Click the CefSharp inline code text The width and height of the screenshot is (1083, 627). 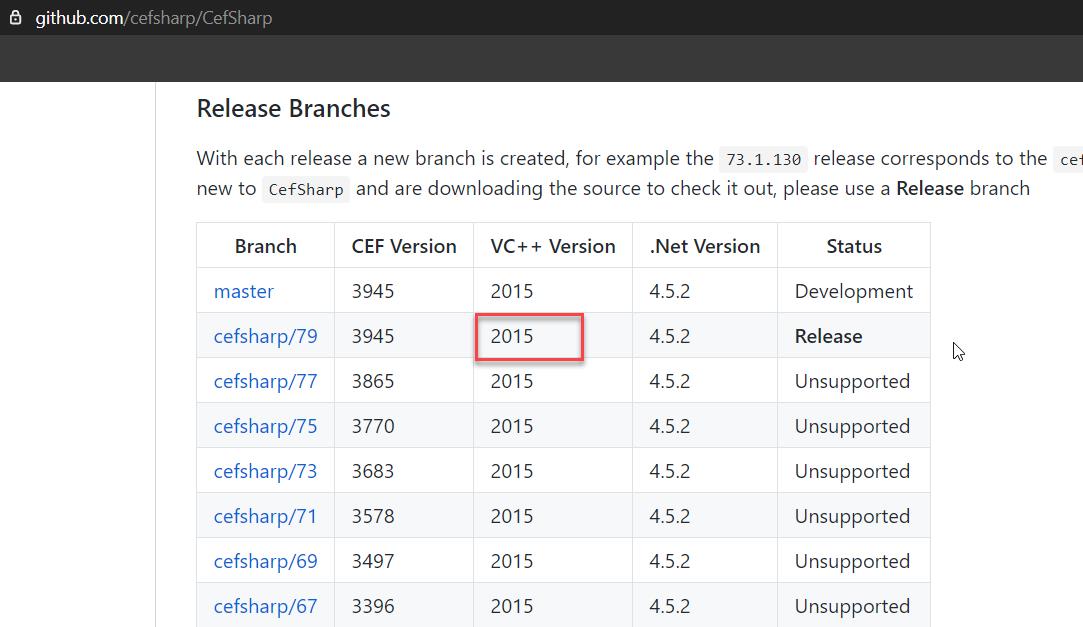point(305,189)
